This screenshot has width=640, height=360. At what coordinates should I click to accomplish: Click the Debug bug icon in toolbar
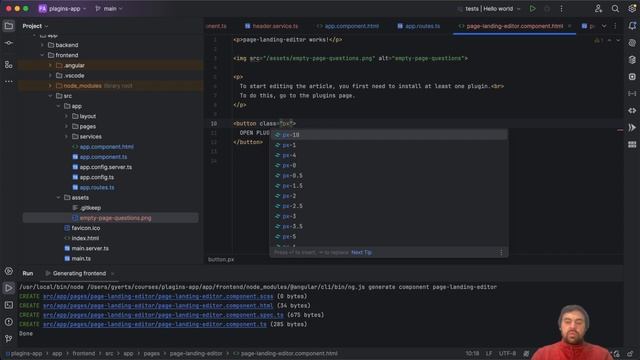(547, 9)
